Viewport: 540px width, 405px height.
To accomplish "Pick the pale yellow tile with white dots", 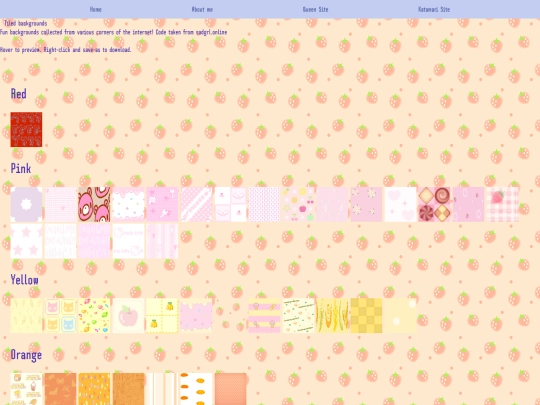I will pyautogui.click(x=401, y=316).
